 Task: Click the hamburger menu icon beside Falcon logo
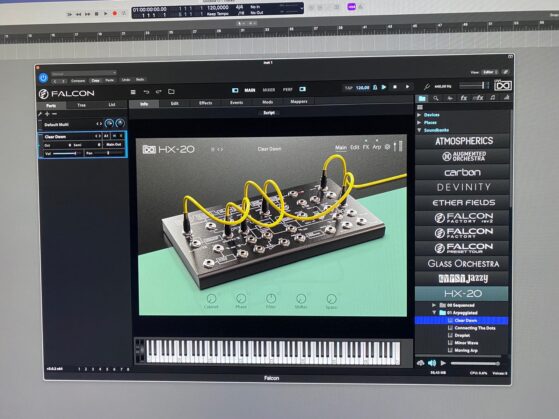click(x=133, y=92)
